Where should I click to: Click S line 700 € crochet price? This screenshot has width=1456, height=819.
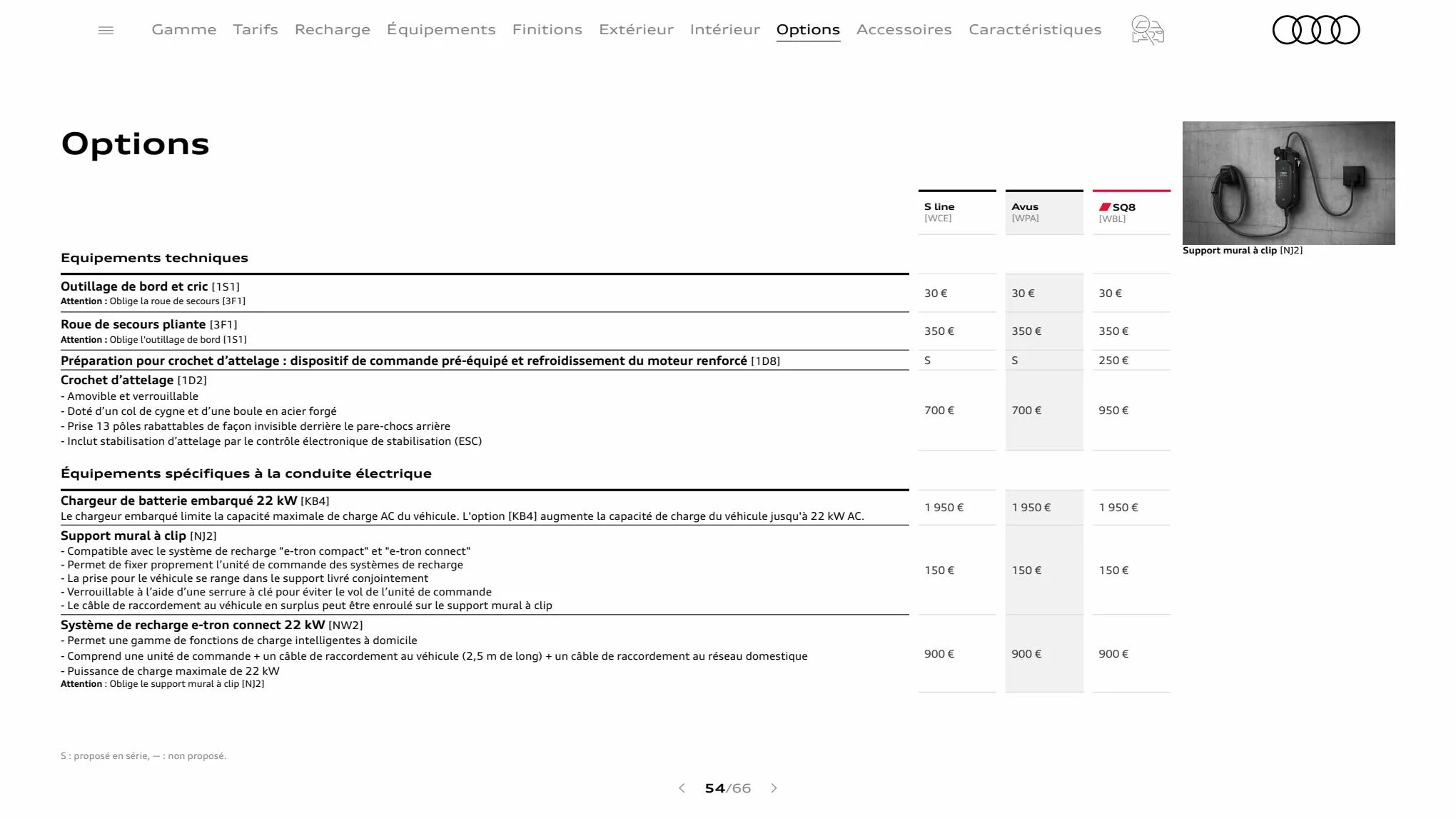click(939, 411)
